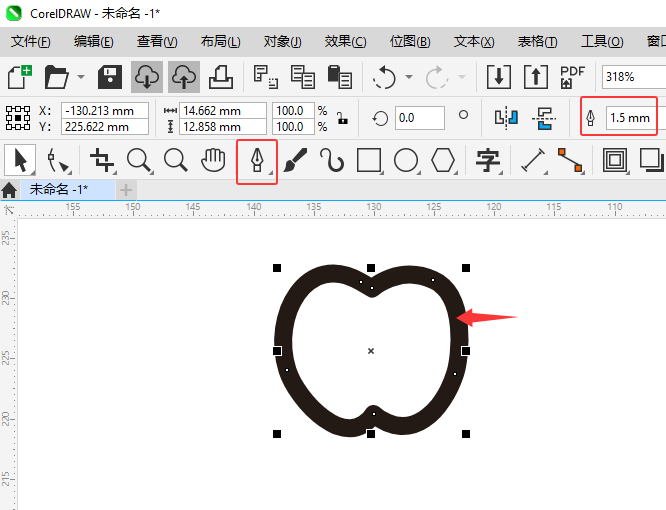Click the Paste clipboard icon
666x510 pixels.
click(x=339, y=77)
